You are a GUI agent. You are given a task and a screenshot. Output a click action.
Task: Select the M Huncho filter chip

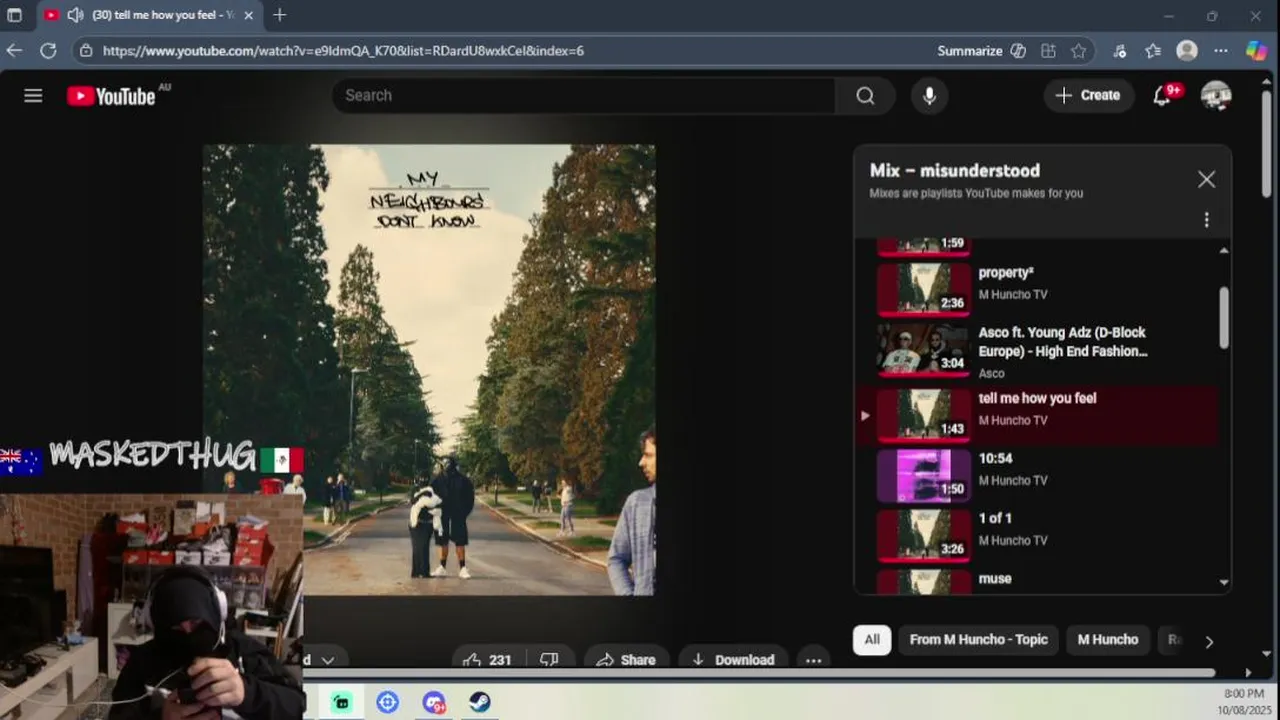pyautogui.click(x=1107, y=640)
